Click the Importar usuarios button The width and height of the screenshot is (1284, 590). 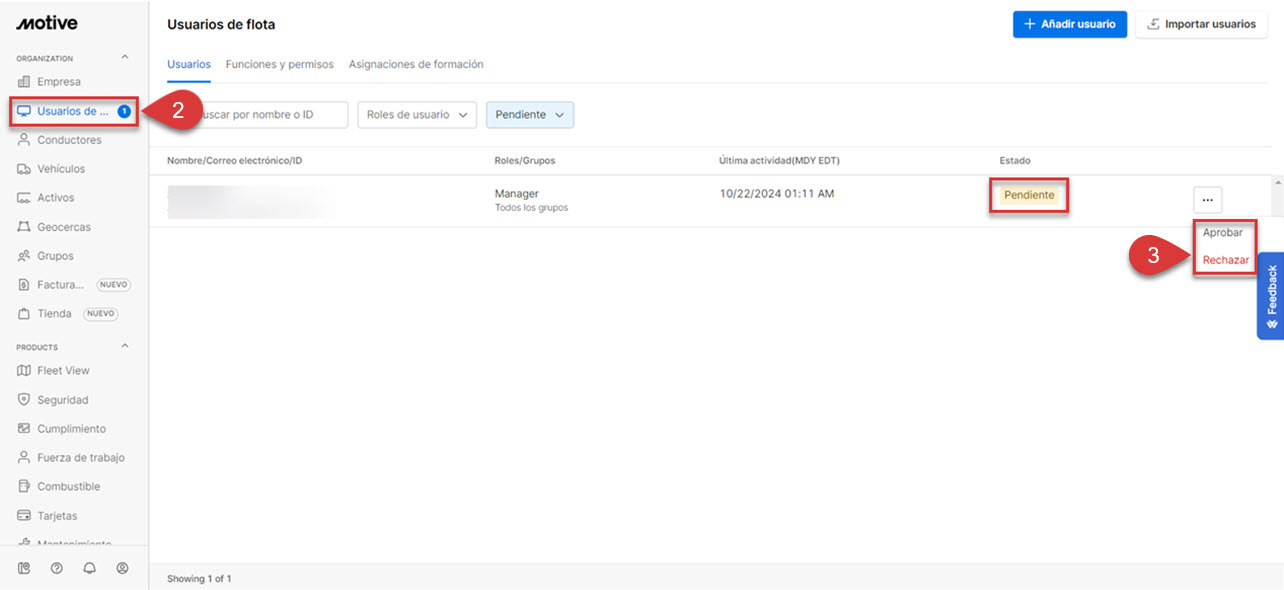[x=1201, y=24]
